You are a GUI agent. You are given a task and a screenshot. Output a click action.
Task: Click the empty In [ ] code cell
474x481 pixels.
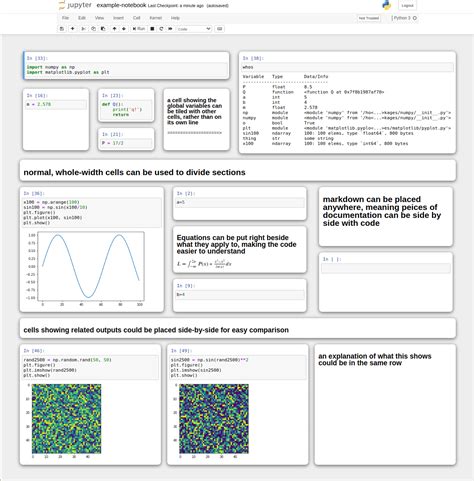(386, 268)
